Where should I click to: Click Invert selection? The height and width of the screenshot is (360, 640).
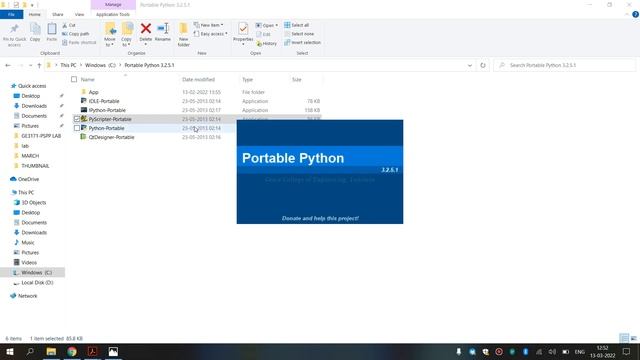[302, 42]
